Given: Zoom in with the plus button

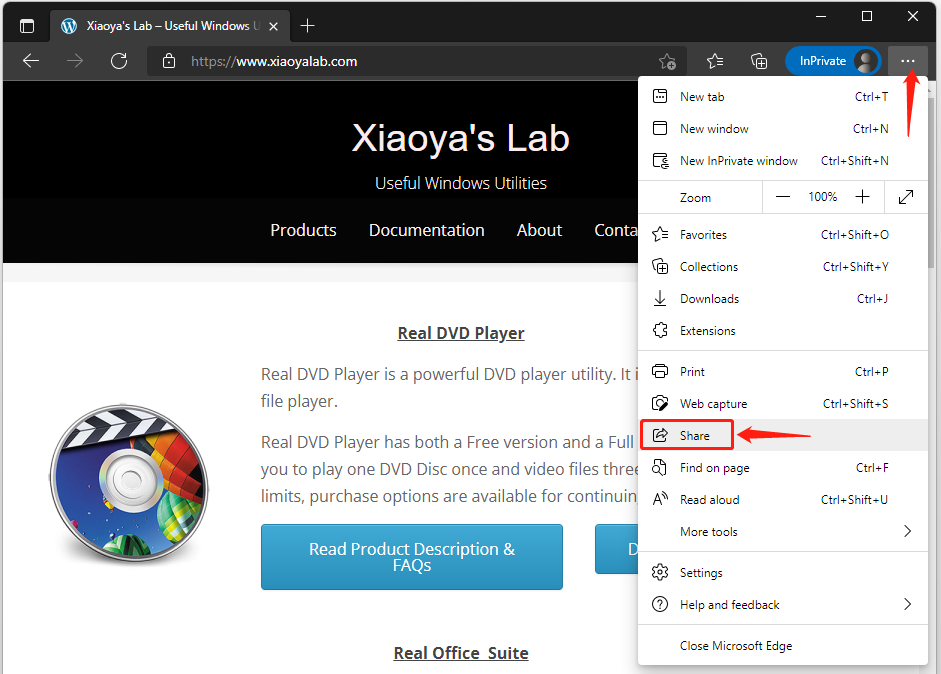Looking at the screenshot, I should (862, 197).
